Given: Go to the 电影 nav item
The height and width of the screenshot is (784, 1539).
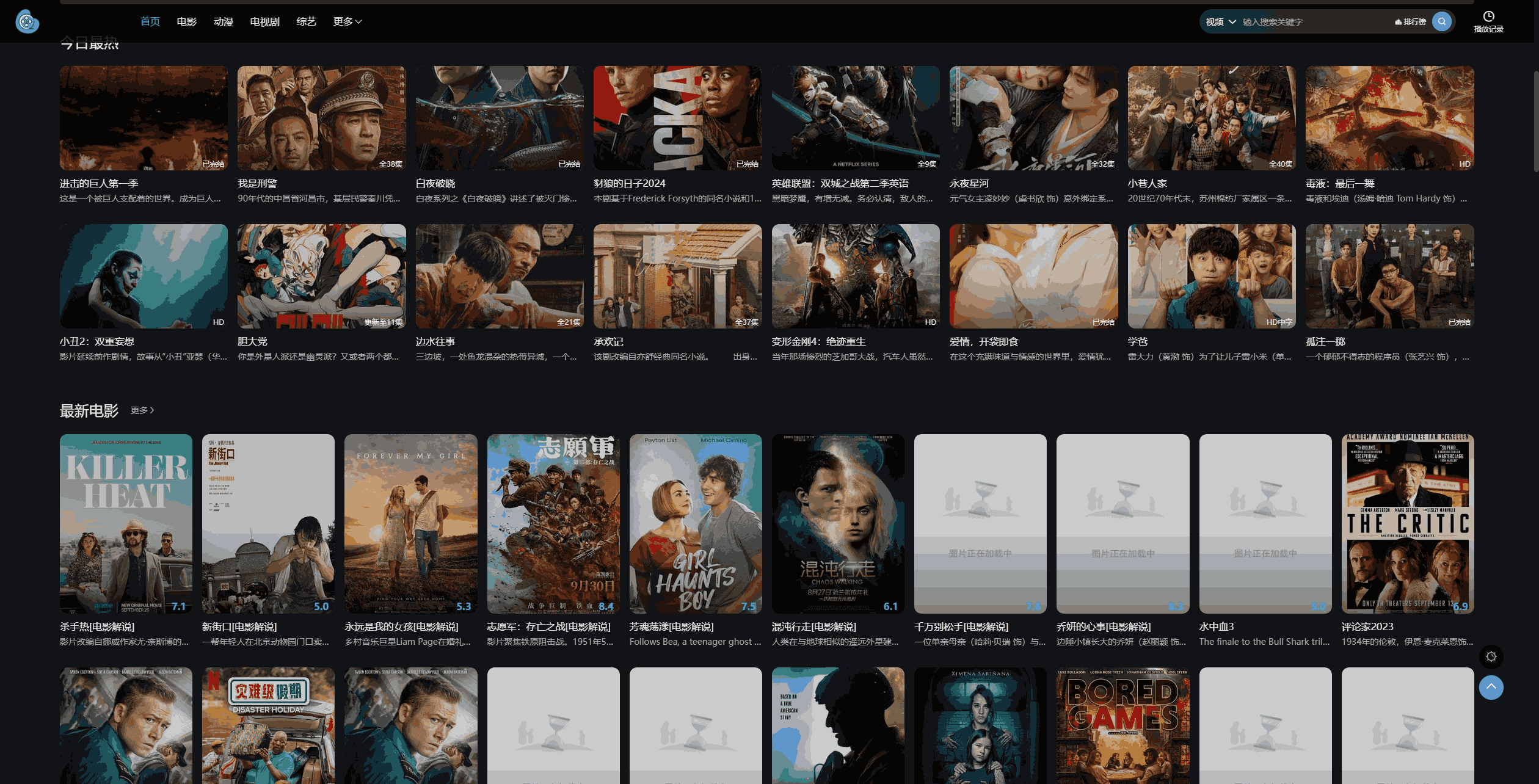Looking at the screenshot, I should tap(187, 21).
